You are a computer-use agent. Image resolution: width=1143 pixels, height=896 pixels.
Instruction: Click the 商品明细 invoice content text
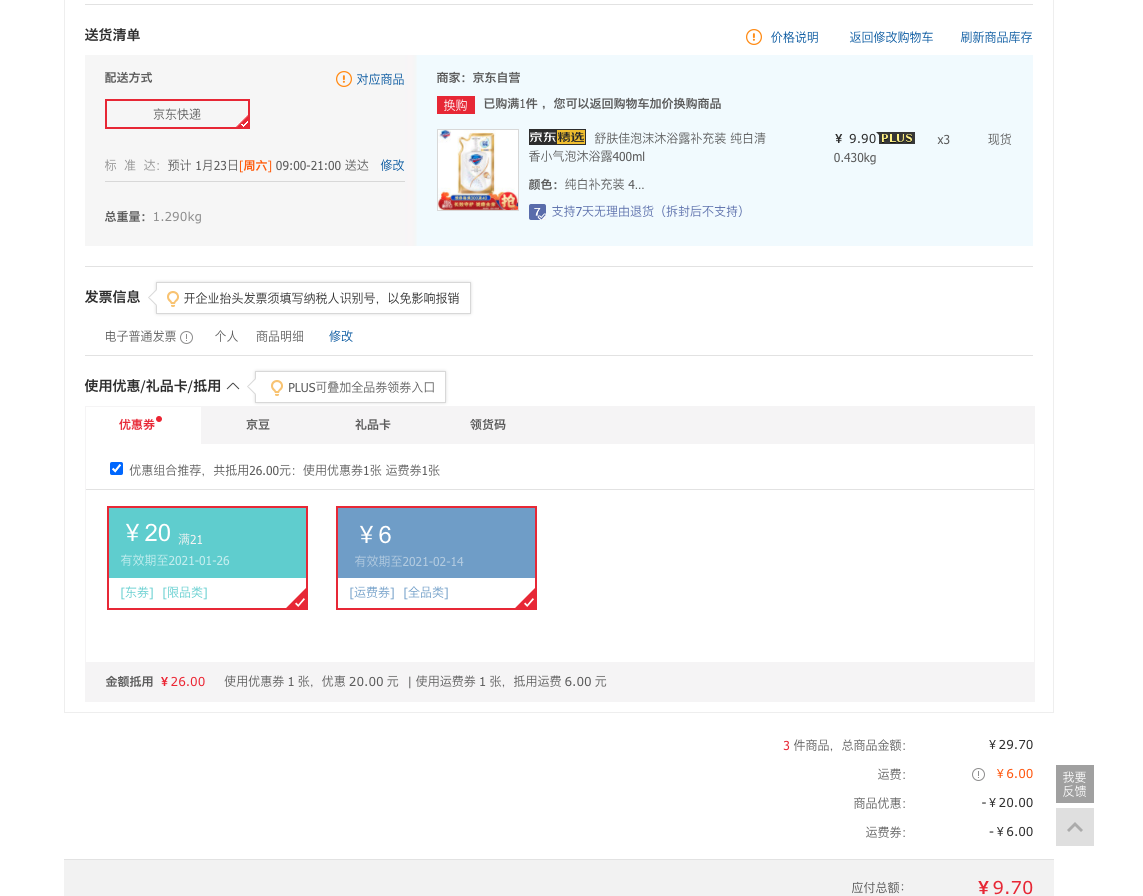(x=279, y=336)
